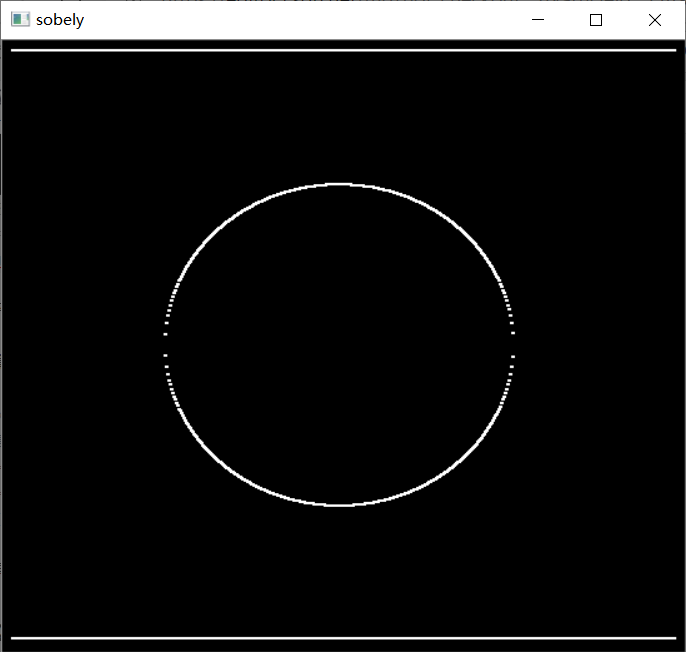This screenshot has width=686, height=652.
Task: Click the sobely title text
Action: point(60,20)
